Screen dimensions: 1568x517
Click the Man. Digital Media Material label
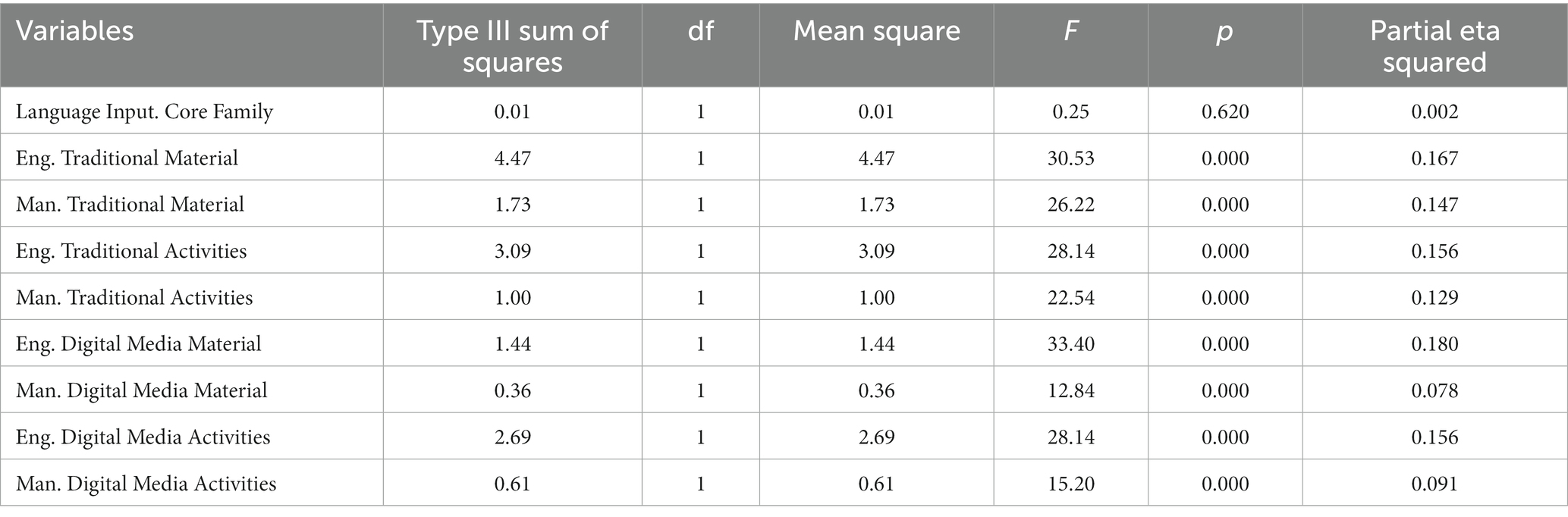tap(141, 390)
